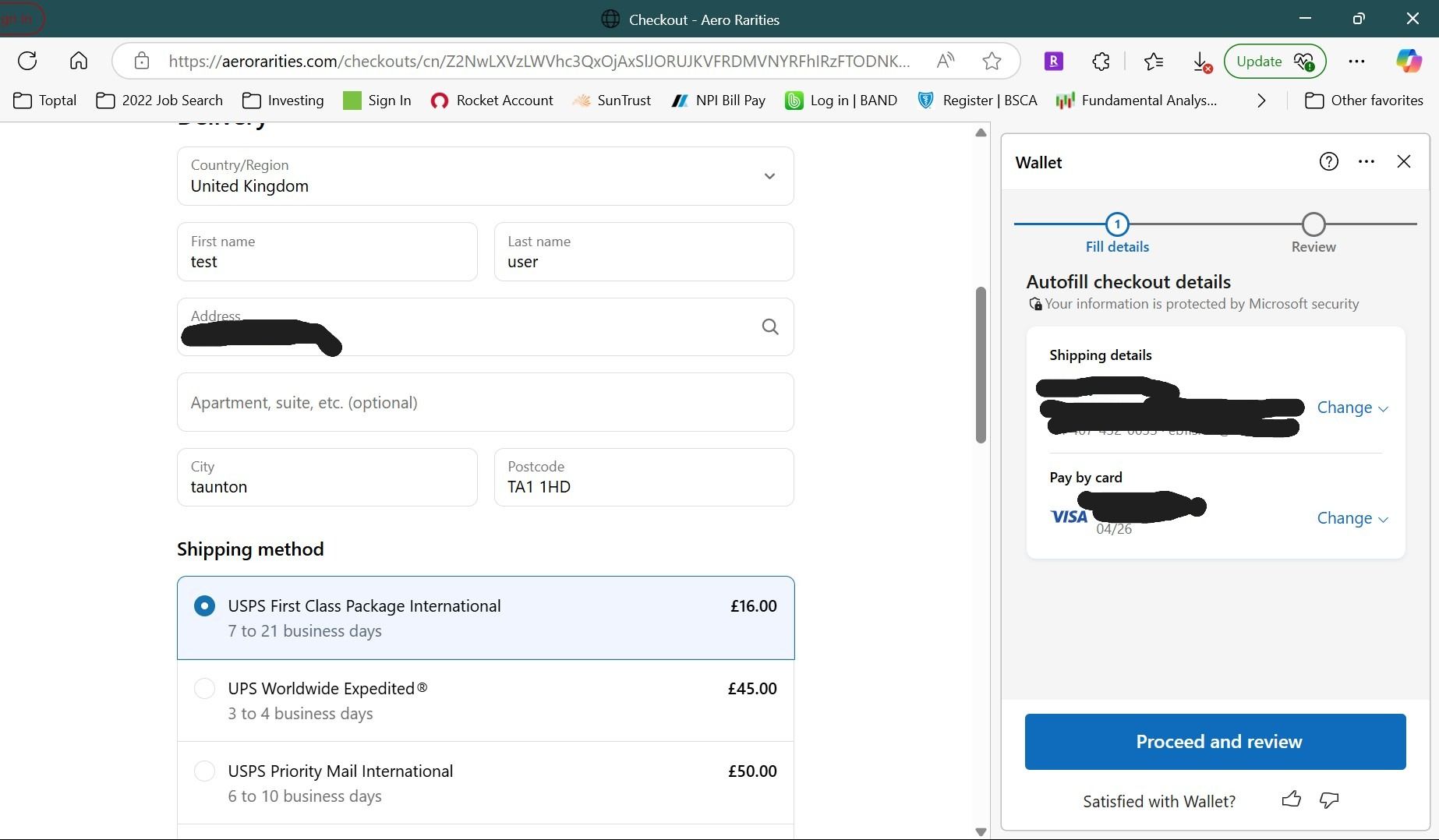This screenshot has height=840, width=1439.
Task: Expand Change for Pay by card
Action: coord(1352,518)
